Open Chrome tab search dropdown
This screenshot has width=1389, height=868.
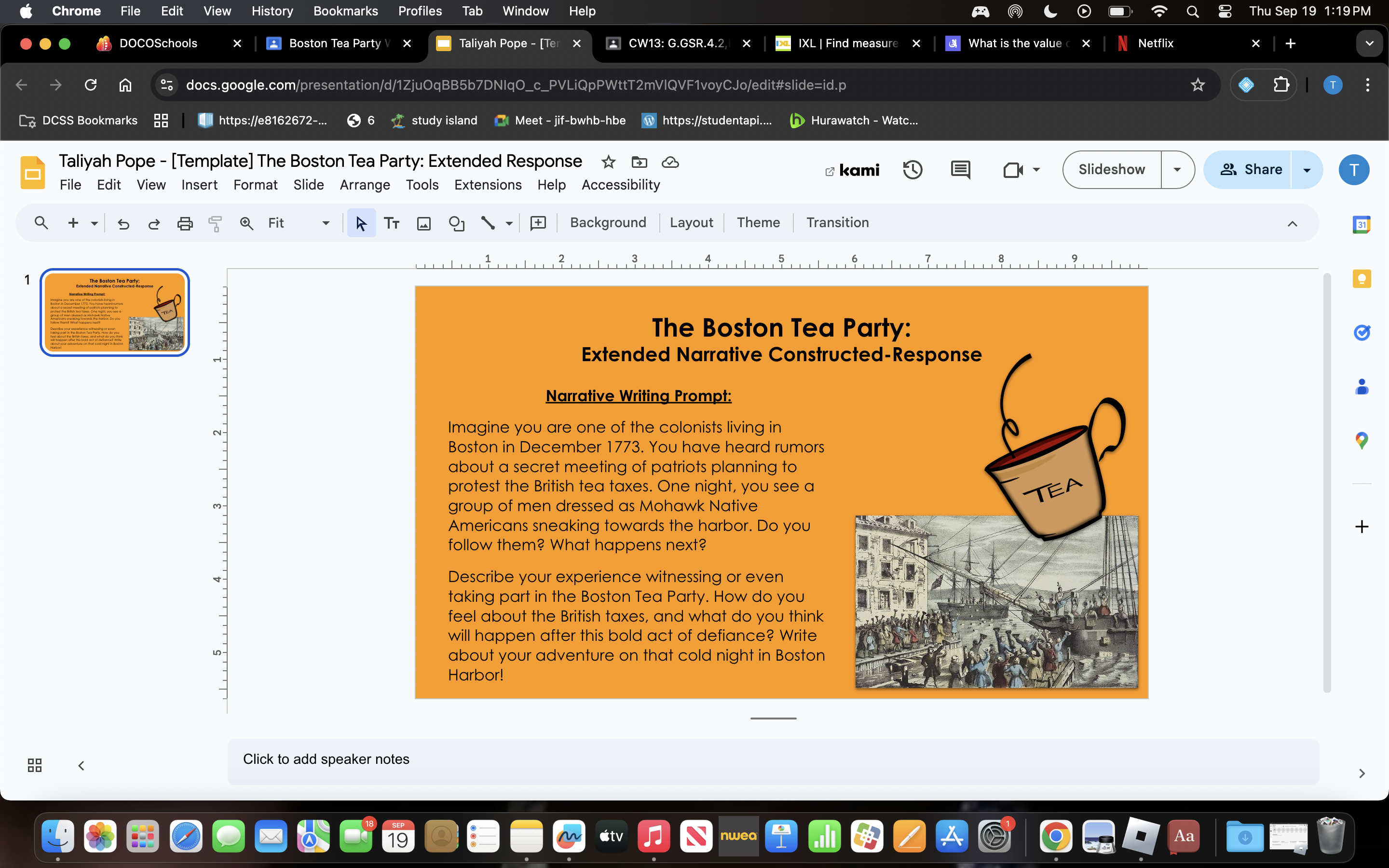(x=1369, y=43)
